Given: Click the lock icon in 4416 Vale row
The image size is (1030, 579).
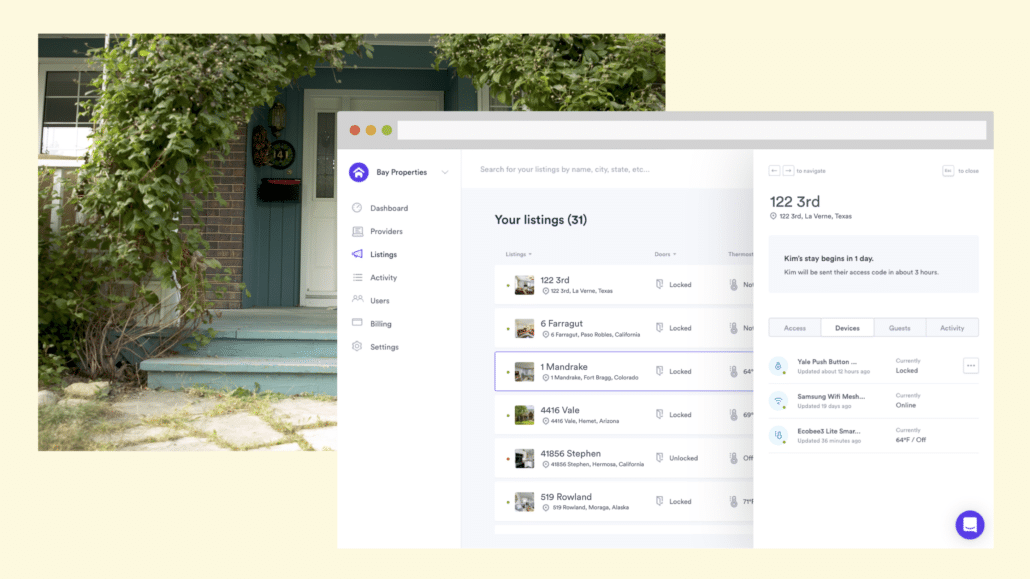Looking at the screenshot, I should pos(660,414).
